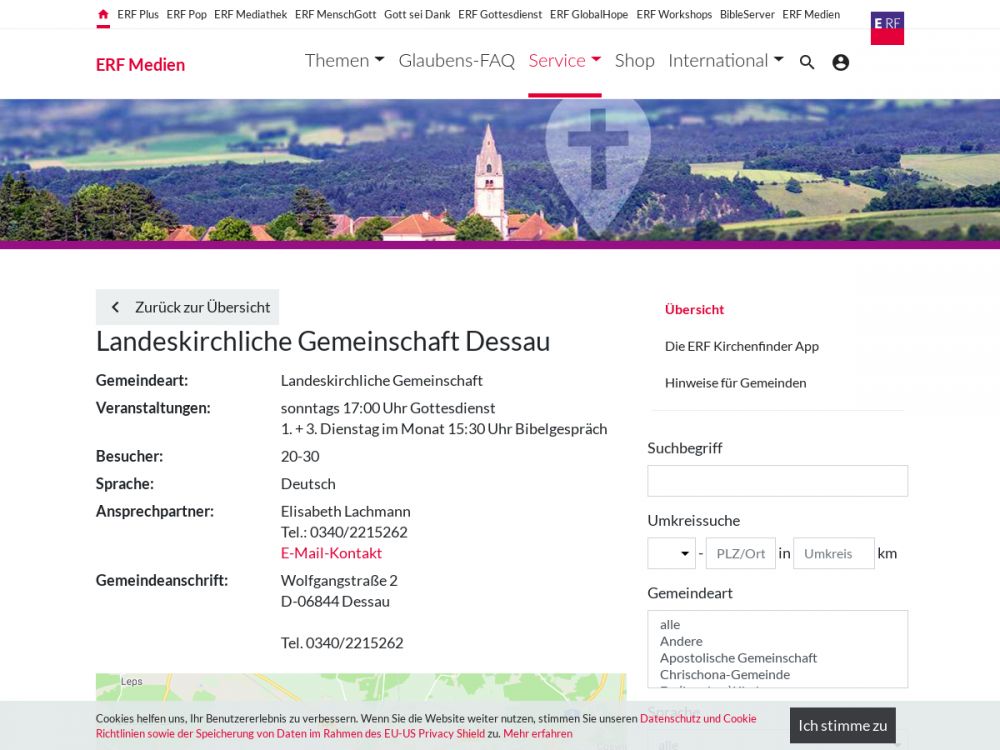Viewport: 1000px width, 750px height.
Task: Focus the PLZ/Ort input field
Action: click(x=740, y=553)
